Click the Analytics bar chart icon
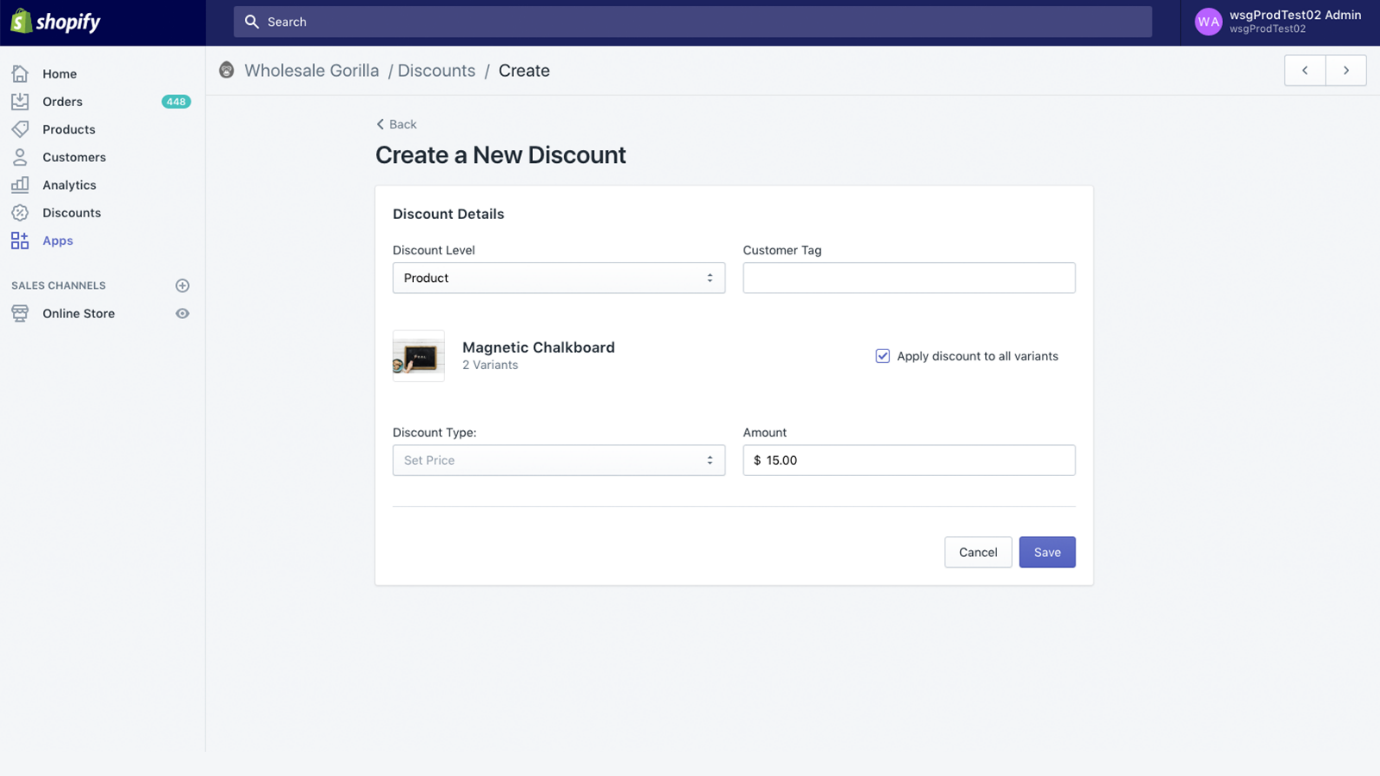The image size is (1380, 776). (20, 185)
